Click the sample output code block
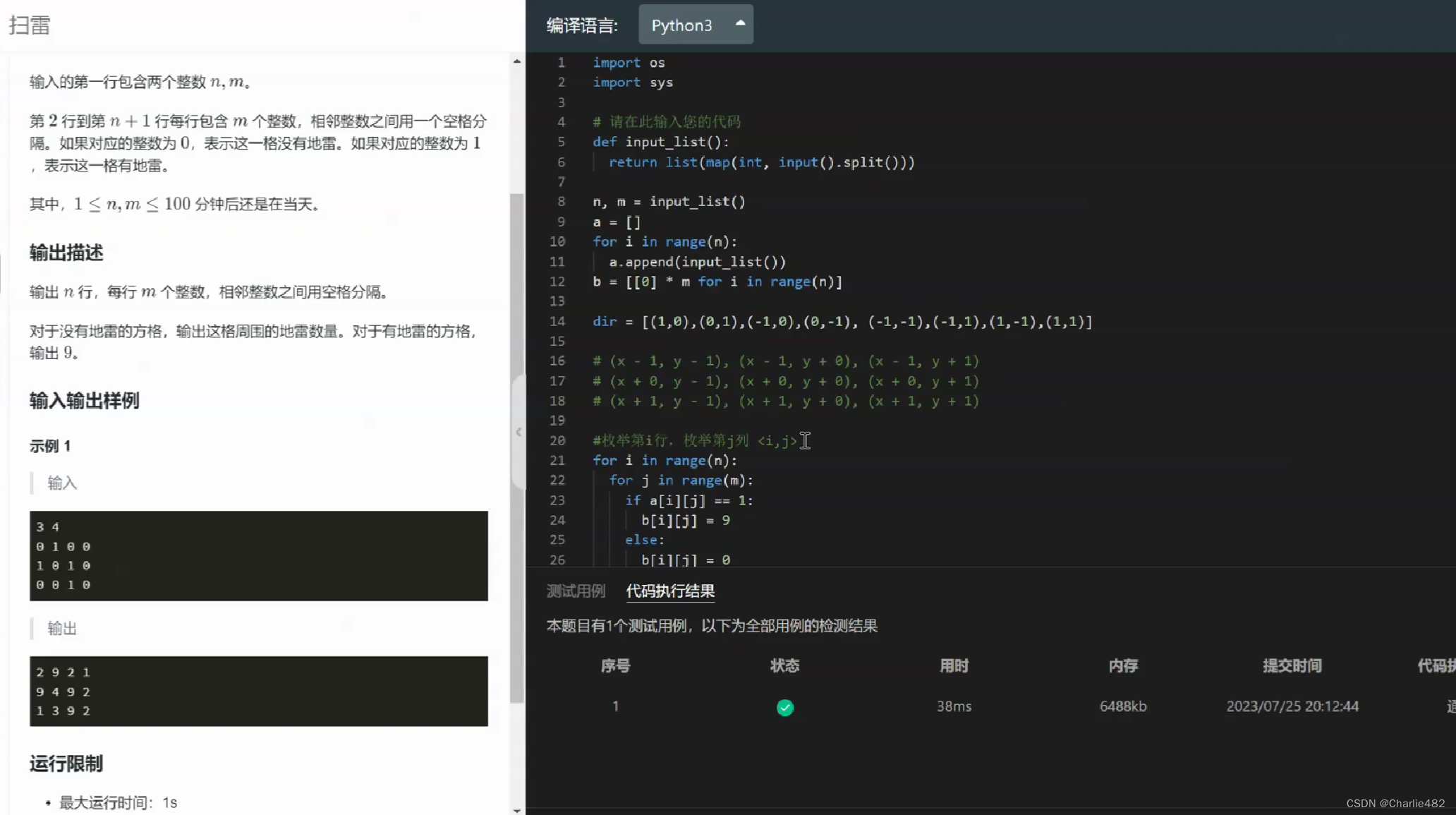1456x815 pixels. pyautogui.click(x=258, y=691)
